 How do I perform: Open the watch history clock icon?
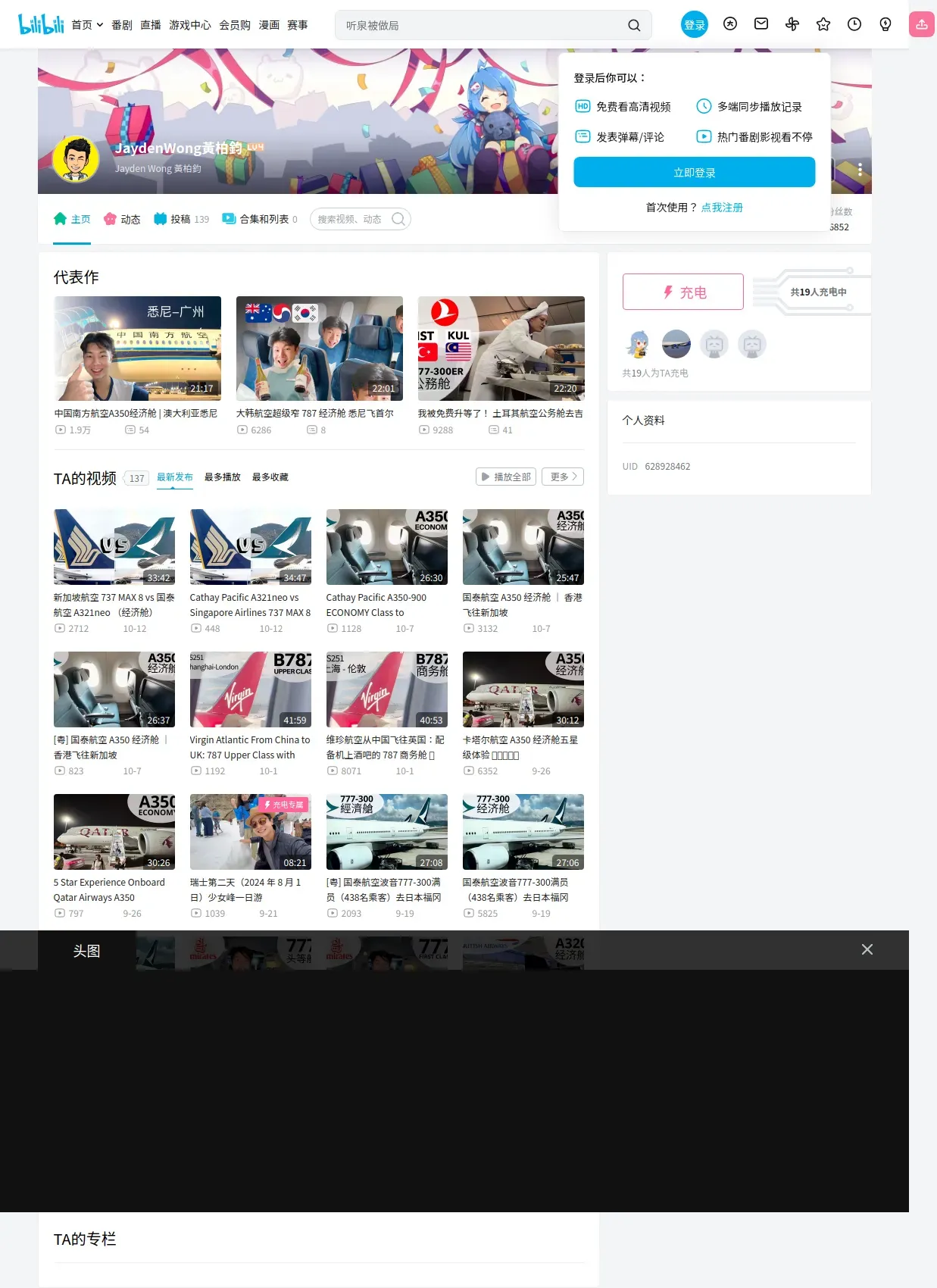tap(854, 24)
